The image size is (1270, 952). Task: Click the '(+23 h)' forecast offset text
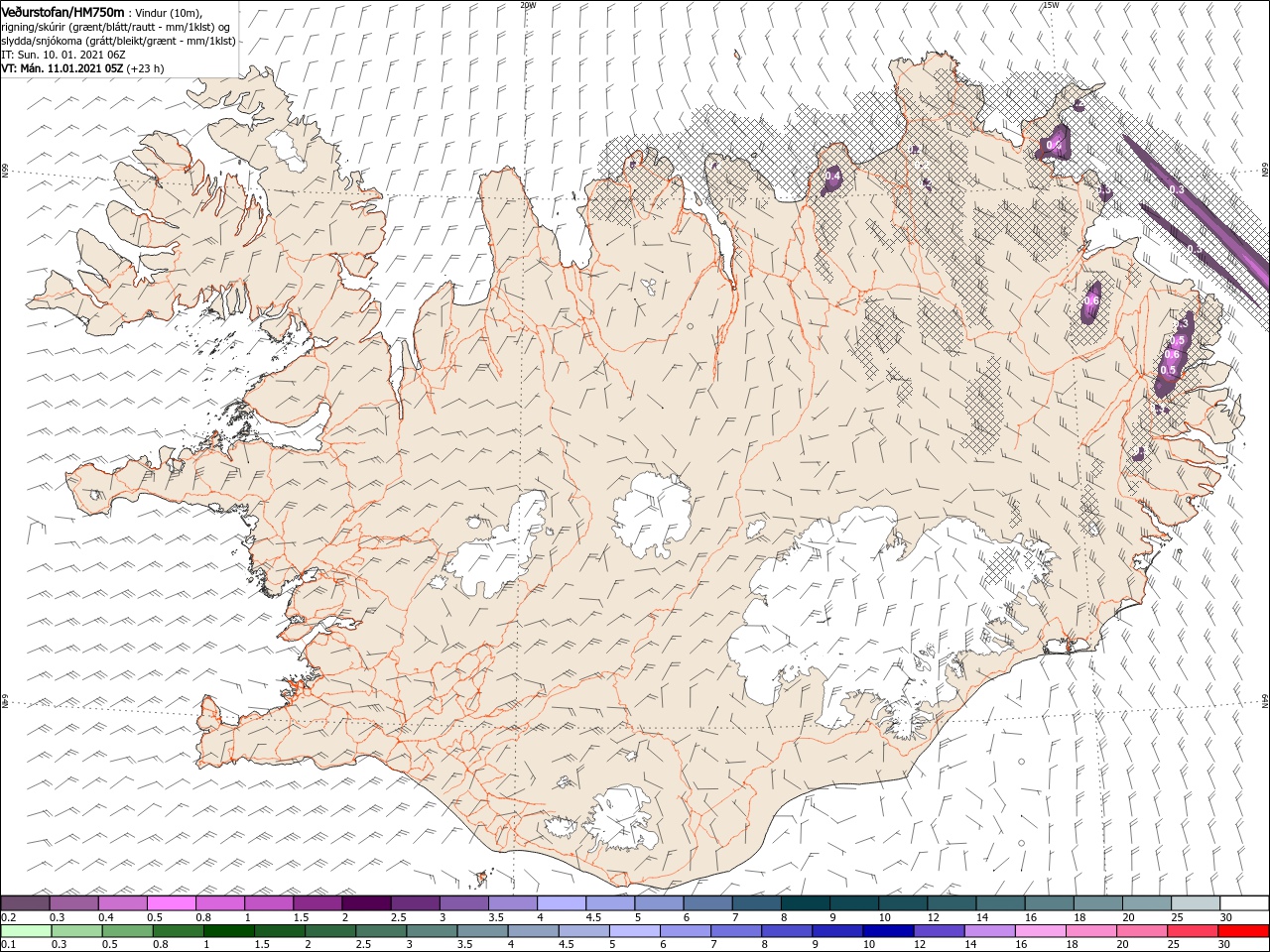145,68
